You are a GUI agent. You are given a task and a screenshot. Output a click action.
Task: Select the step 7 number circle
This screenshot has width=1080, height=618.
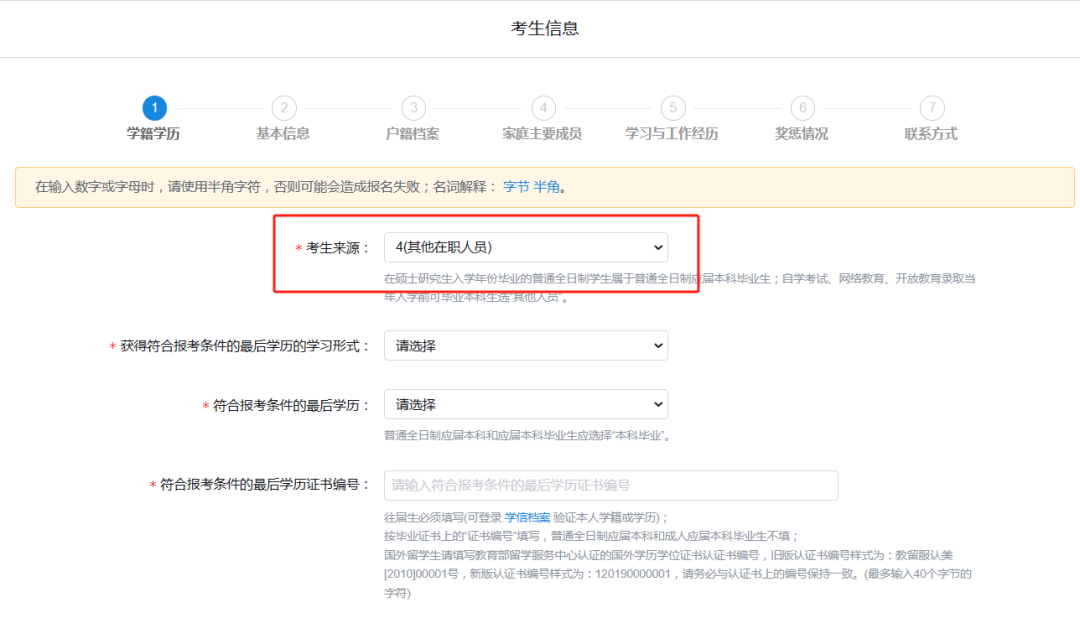tap(931, 108)
